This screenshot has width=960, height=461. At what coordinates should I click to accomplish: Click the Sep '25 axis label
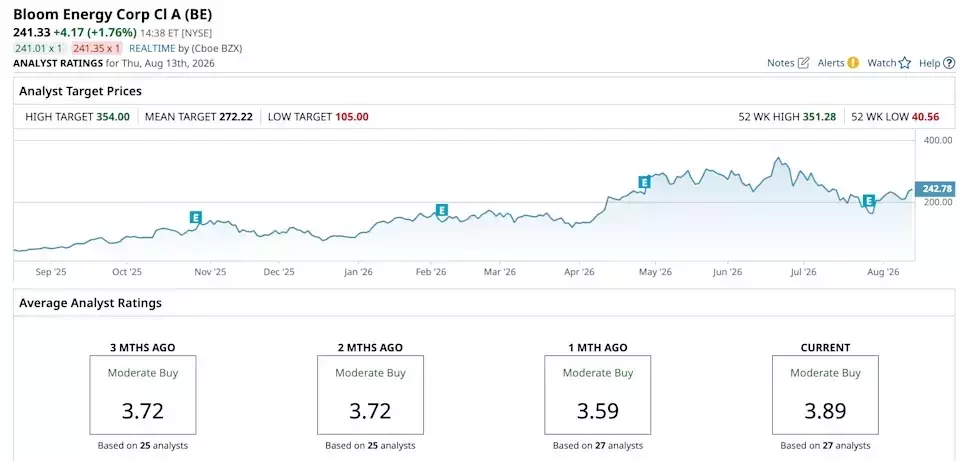pos(51,271)
